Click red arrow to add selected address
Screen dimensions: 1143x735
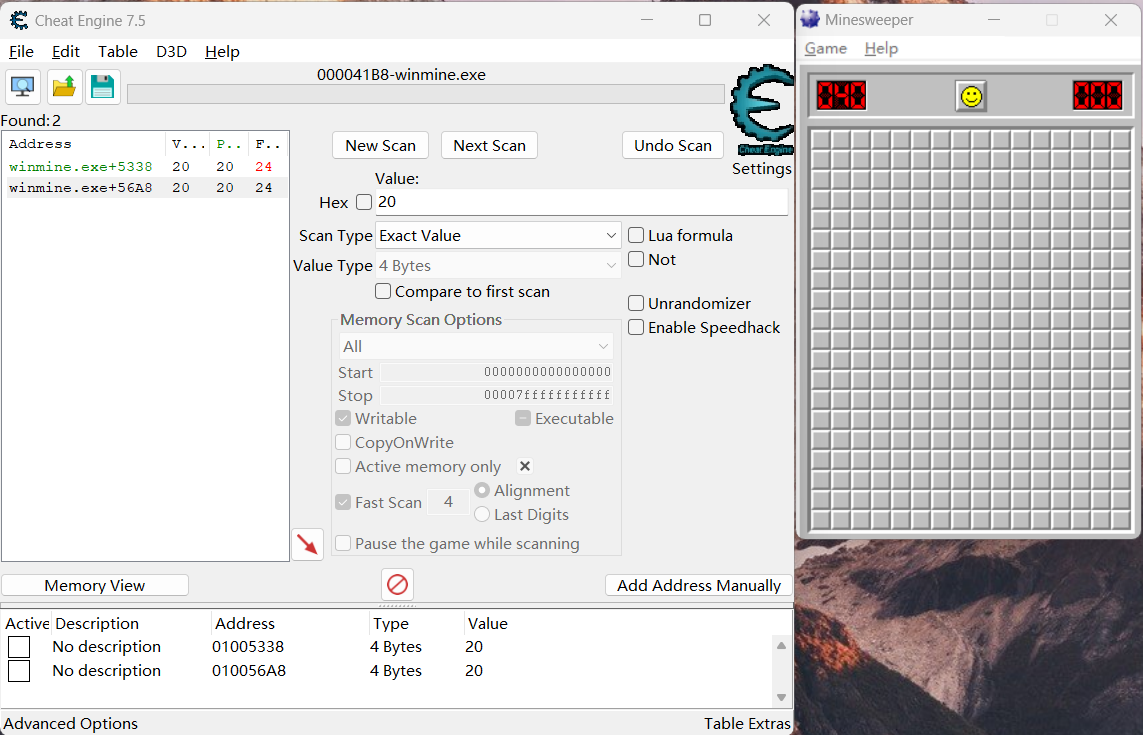click(x=308, y=544)
